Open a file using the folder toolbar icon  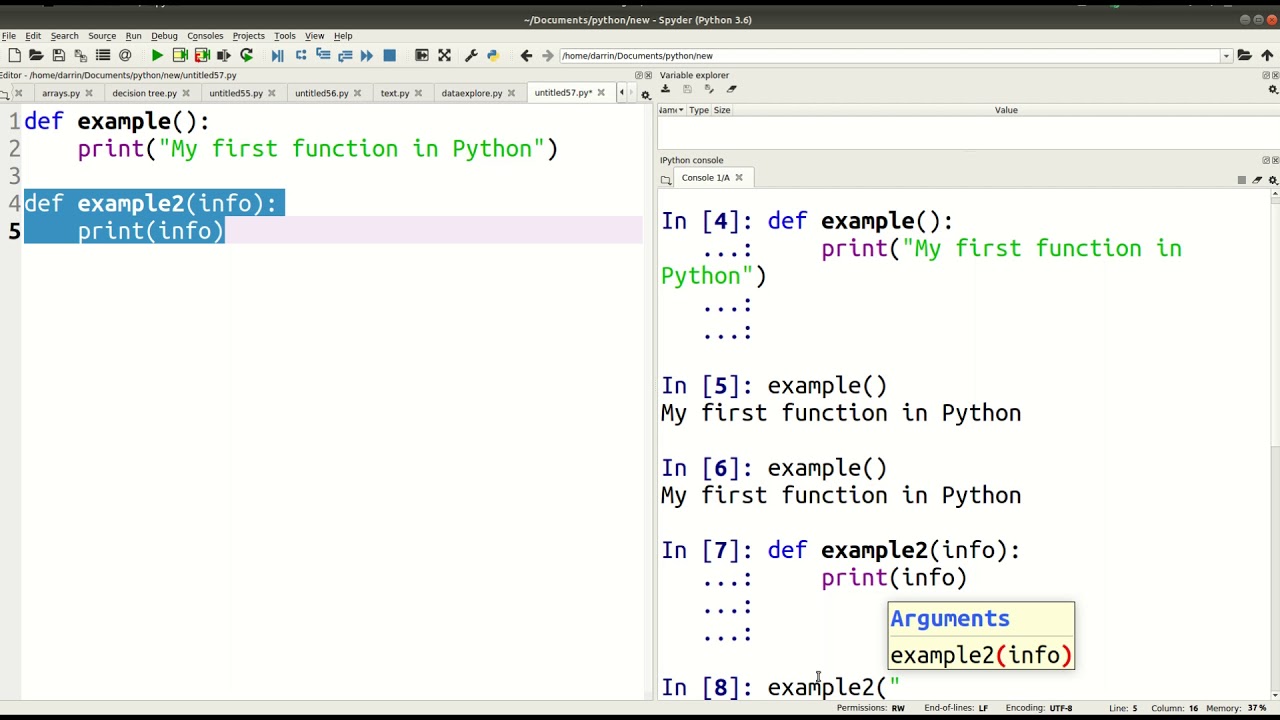[x=36, y=56]
